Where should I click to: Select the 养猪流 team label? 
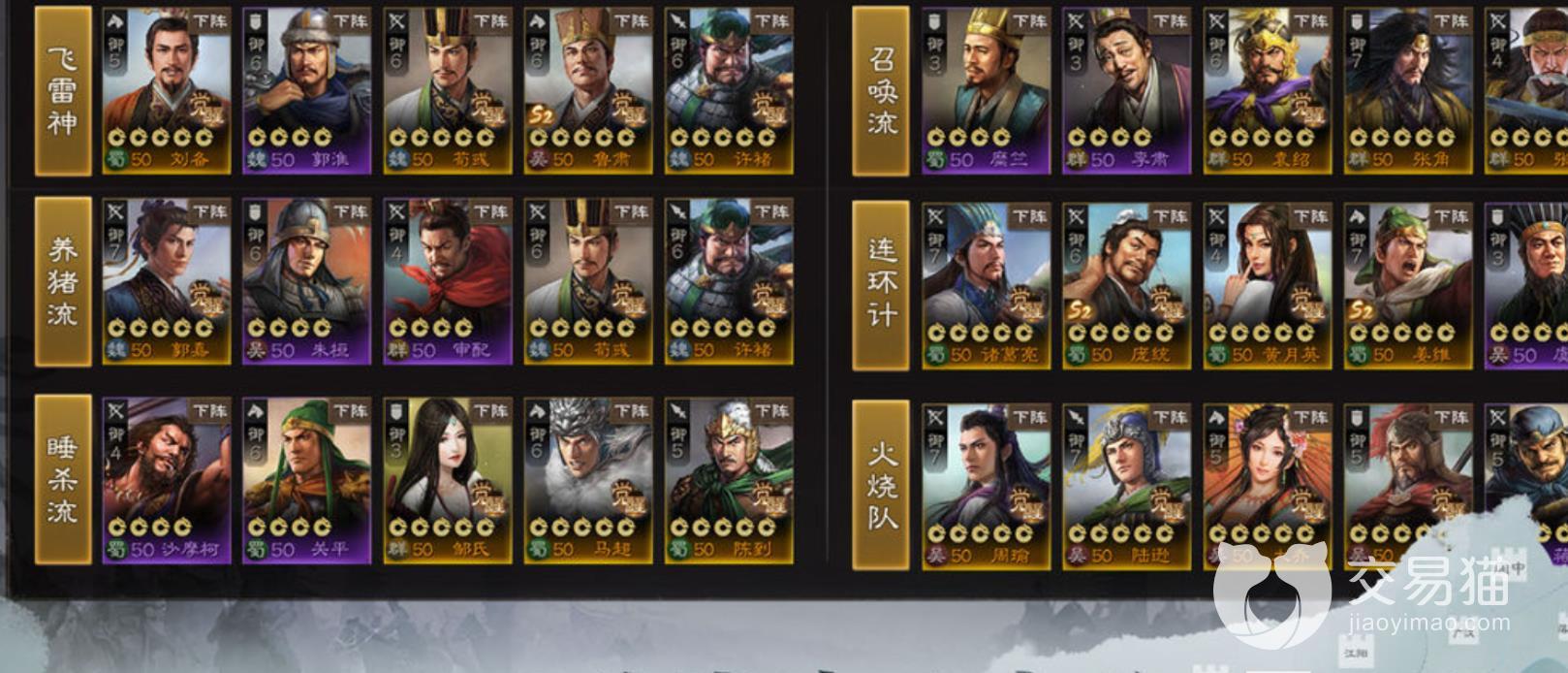tap(63, 281)
